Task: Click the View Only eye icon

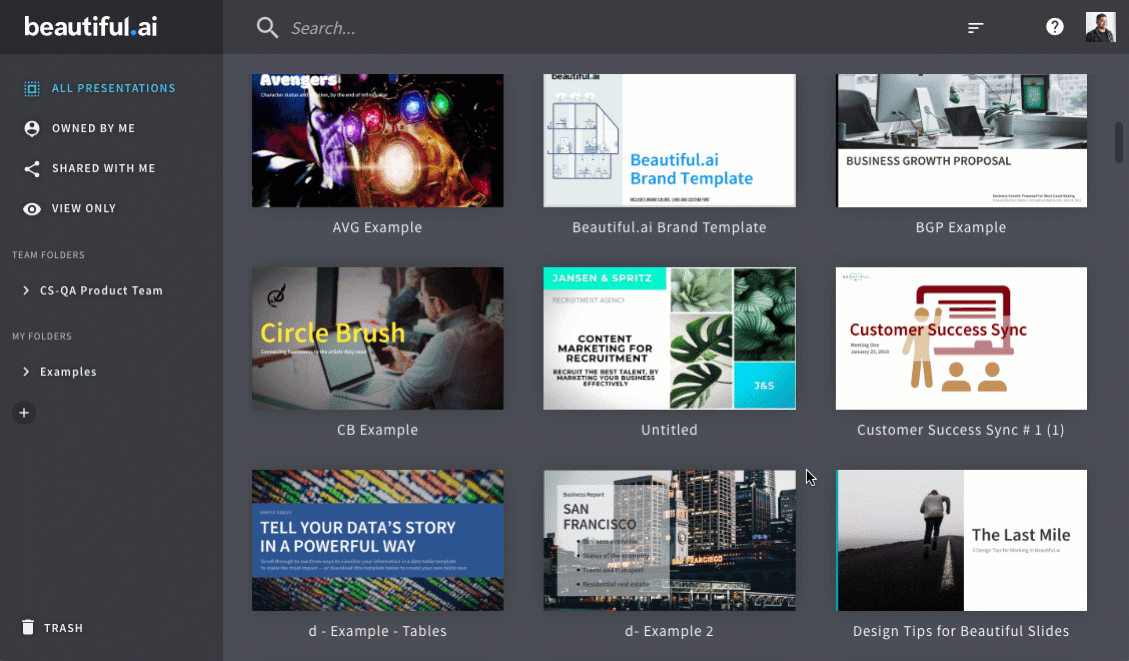Action: [x=32, y=209]
